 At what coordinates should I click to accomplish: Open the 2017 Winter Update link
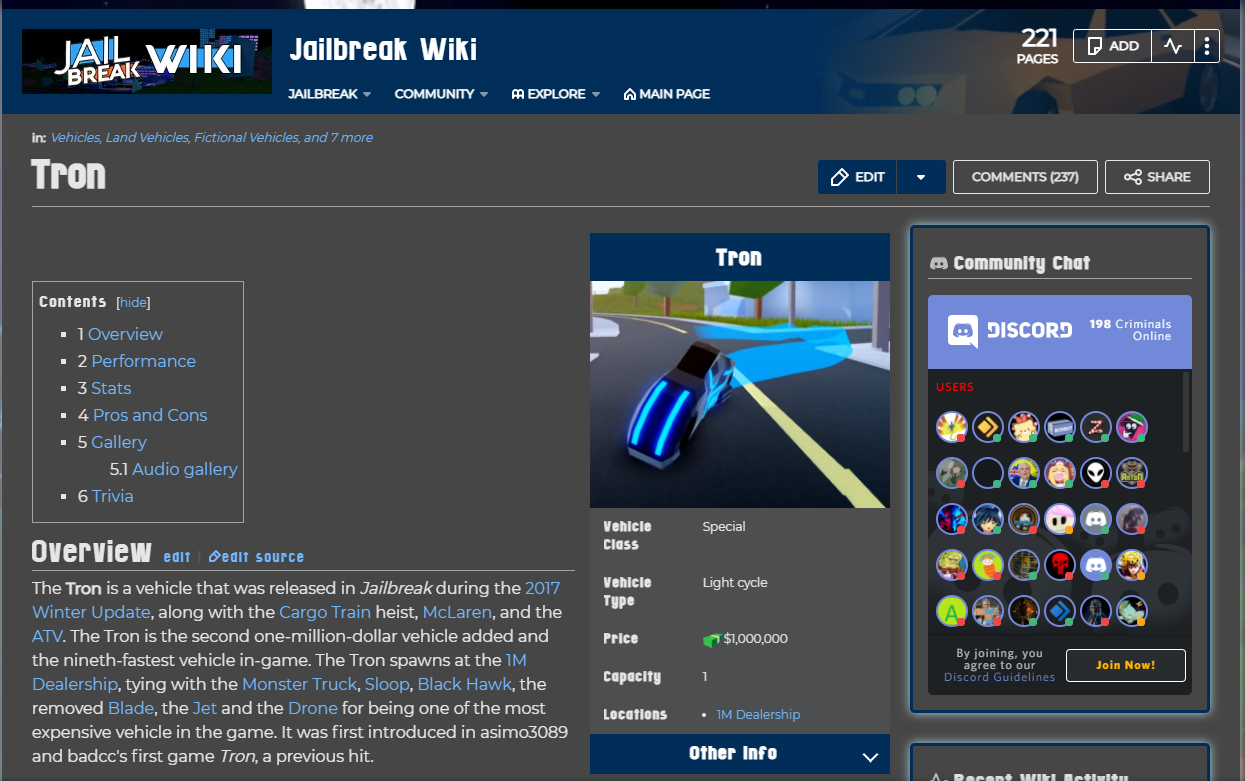coord(296,600)
